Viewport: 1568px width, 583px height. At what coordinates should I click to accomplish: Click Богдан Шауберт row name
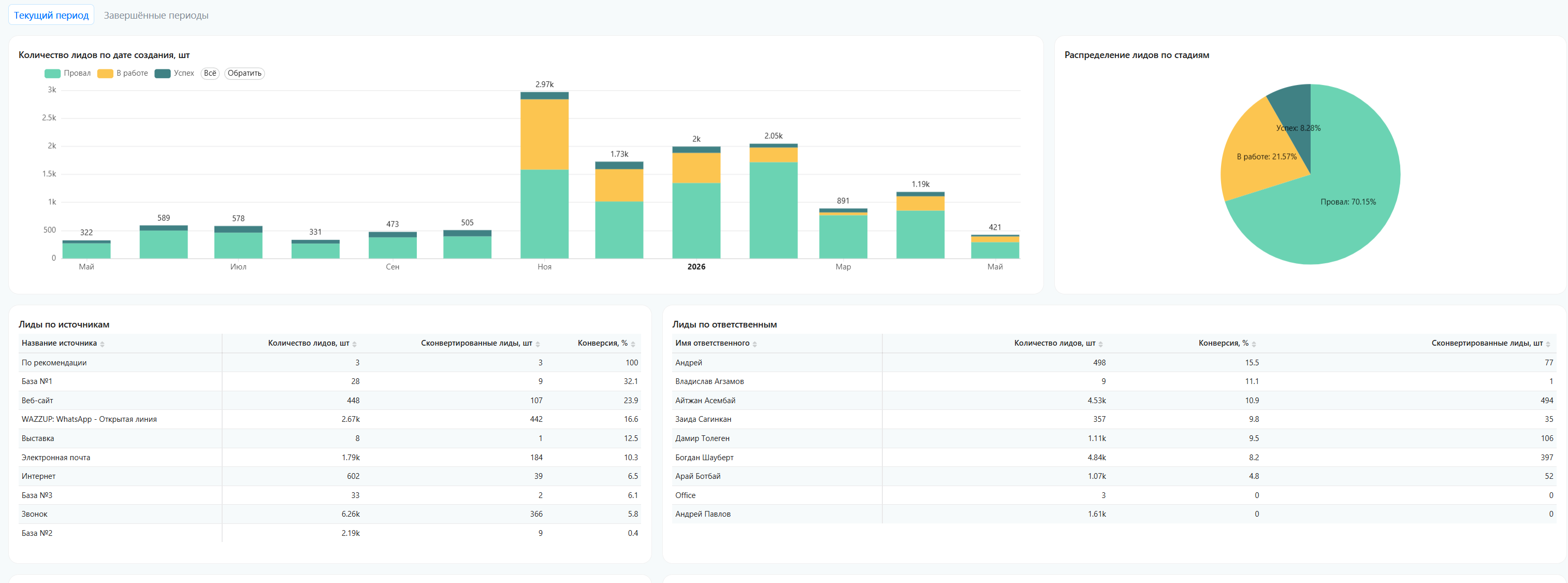704,458
